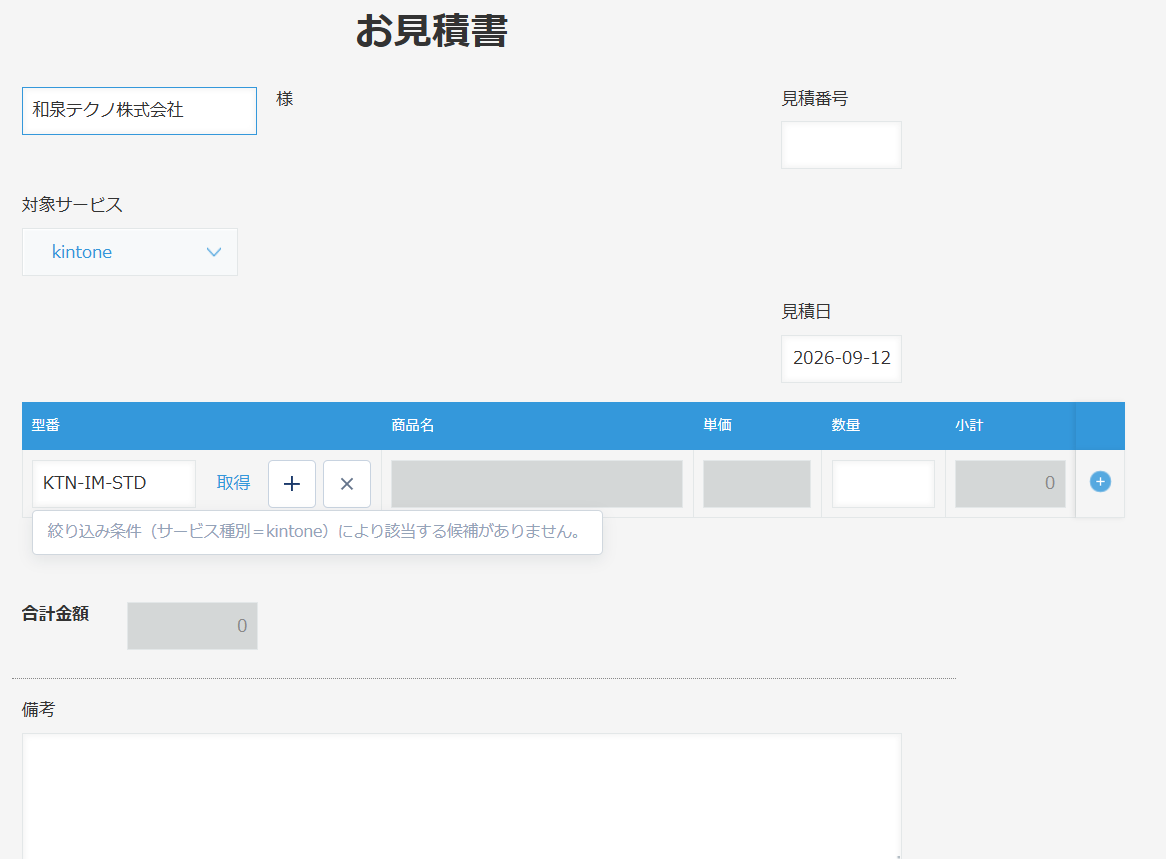Click the 絞り込み条件 no-candidates message
This screenshot has height=859, width=1166.
pos(317,532)
